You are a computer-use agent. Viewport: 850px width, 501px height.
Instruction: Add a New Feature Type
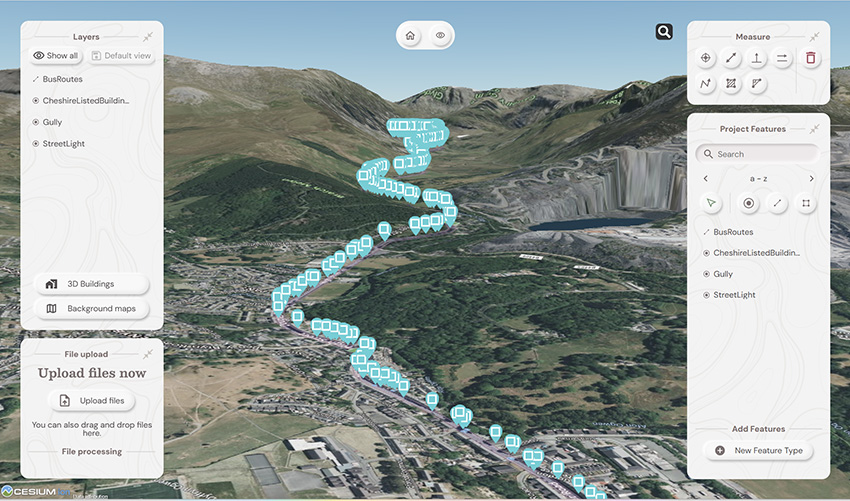(758, 451)
